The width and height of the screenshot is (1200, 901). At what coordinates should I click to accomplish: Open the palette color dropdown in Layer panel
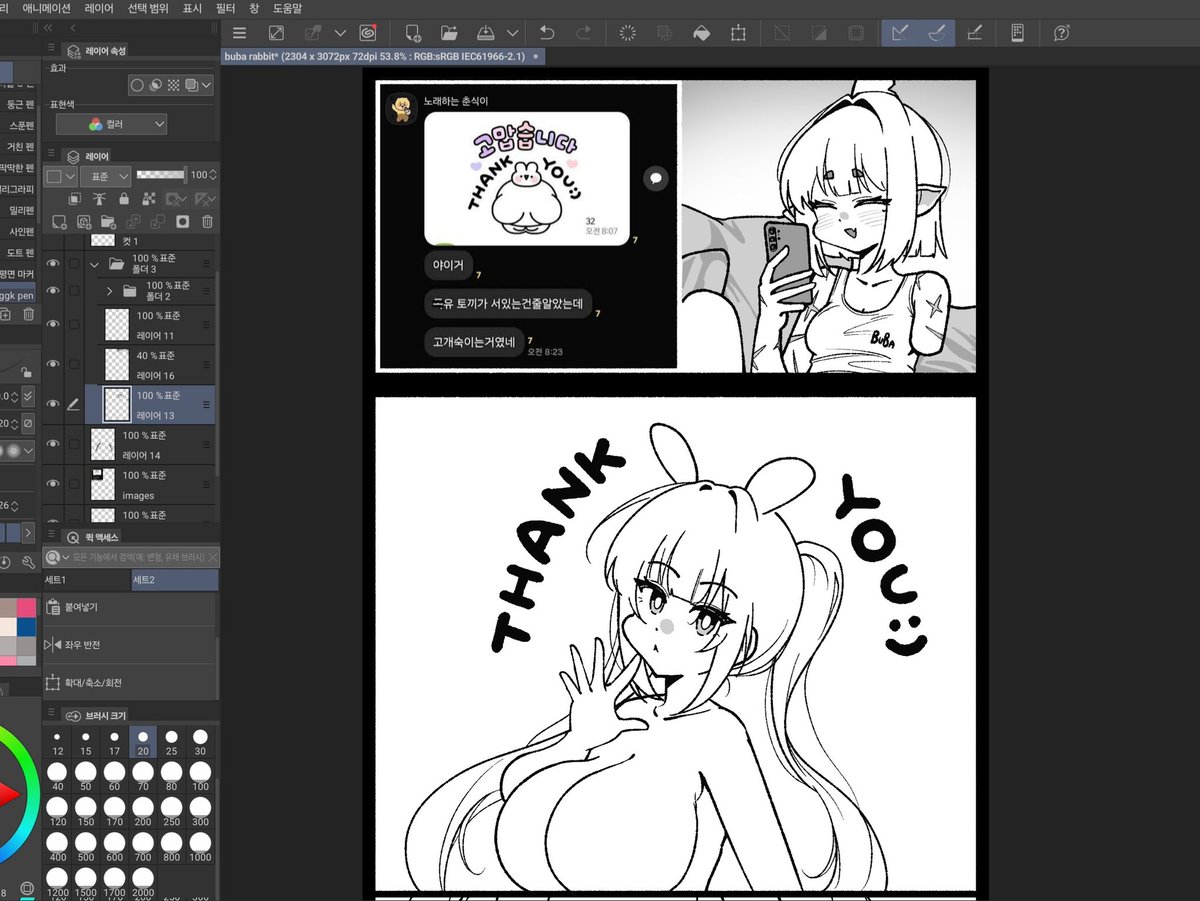pos(61,175)
